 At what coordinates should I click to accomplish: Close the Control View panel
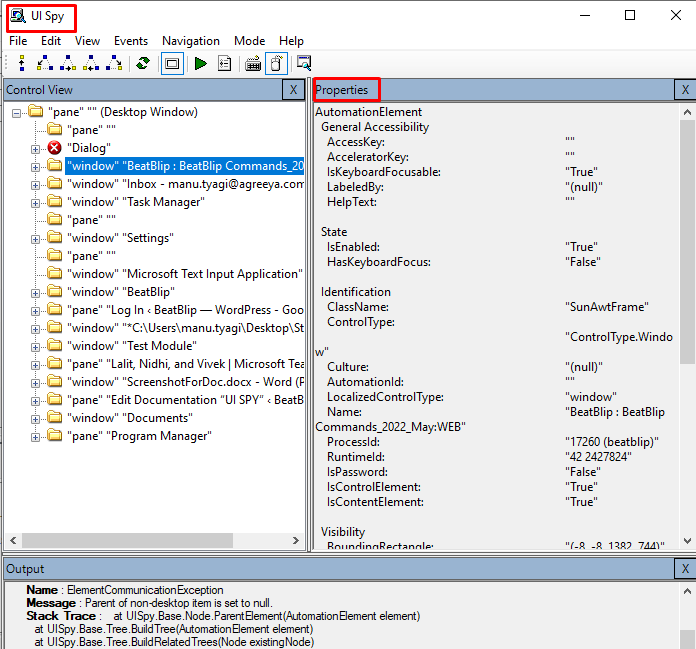292,90
